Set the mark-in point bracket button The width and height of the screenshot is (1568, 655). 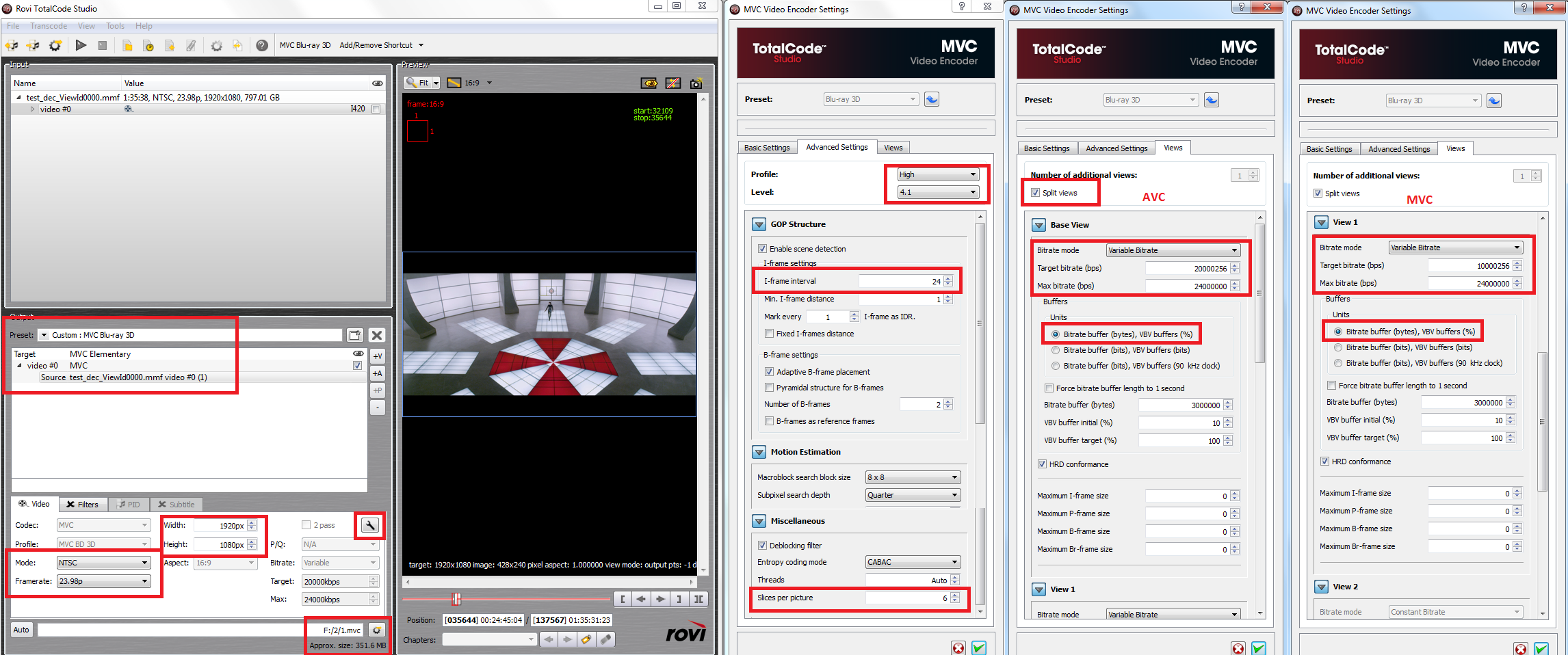coord(622,599)
